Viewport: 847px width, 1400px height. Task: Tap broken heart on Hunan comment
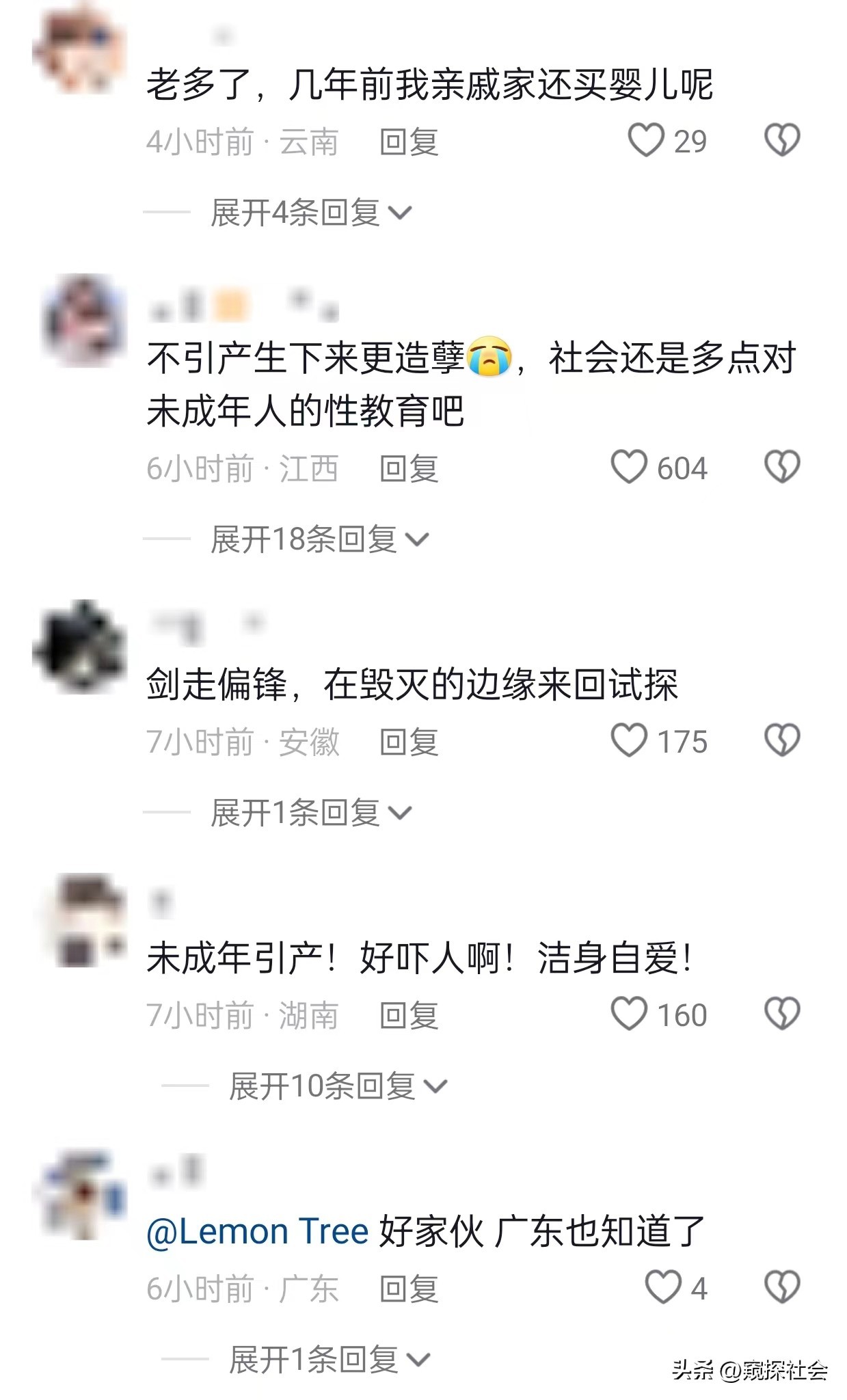pos(781,1014)
